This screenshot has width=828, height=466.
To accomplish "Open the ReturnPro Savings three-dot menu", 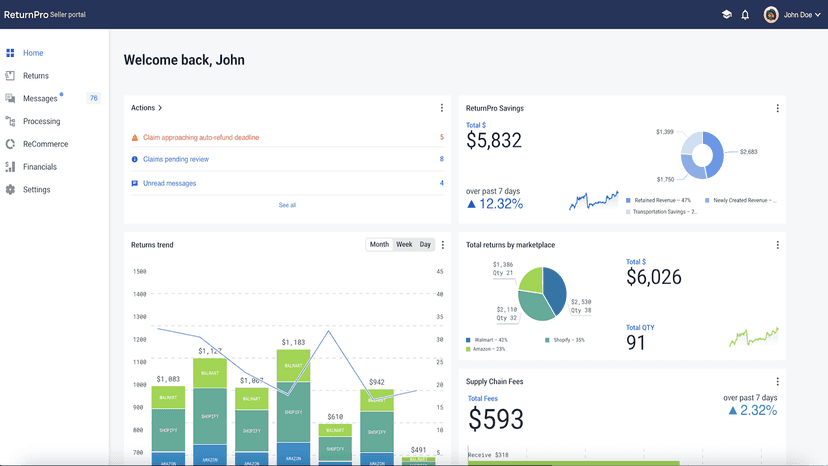I will [777, 108].
